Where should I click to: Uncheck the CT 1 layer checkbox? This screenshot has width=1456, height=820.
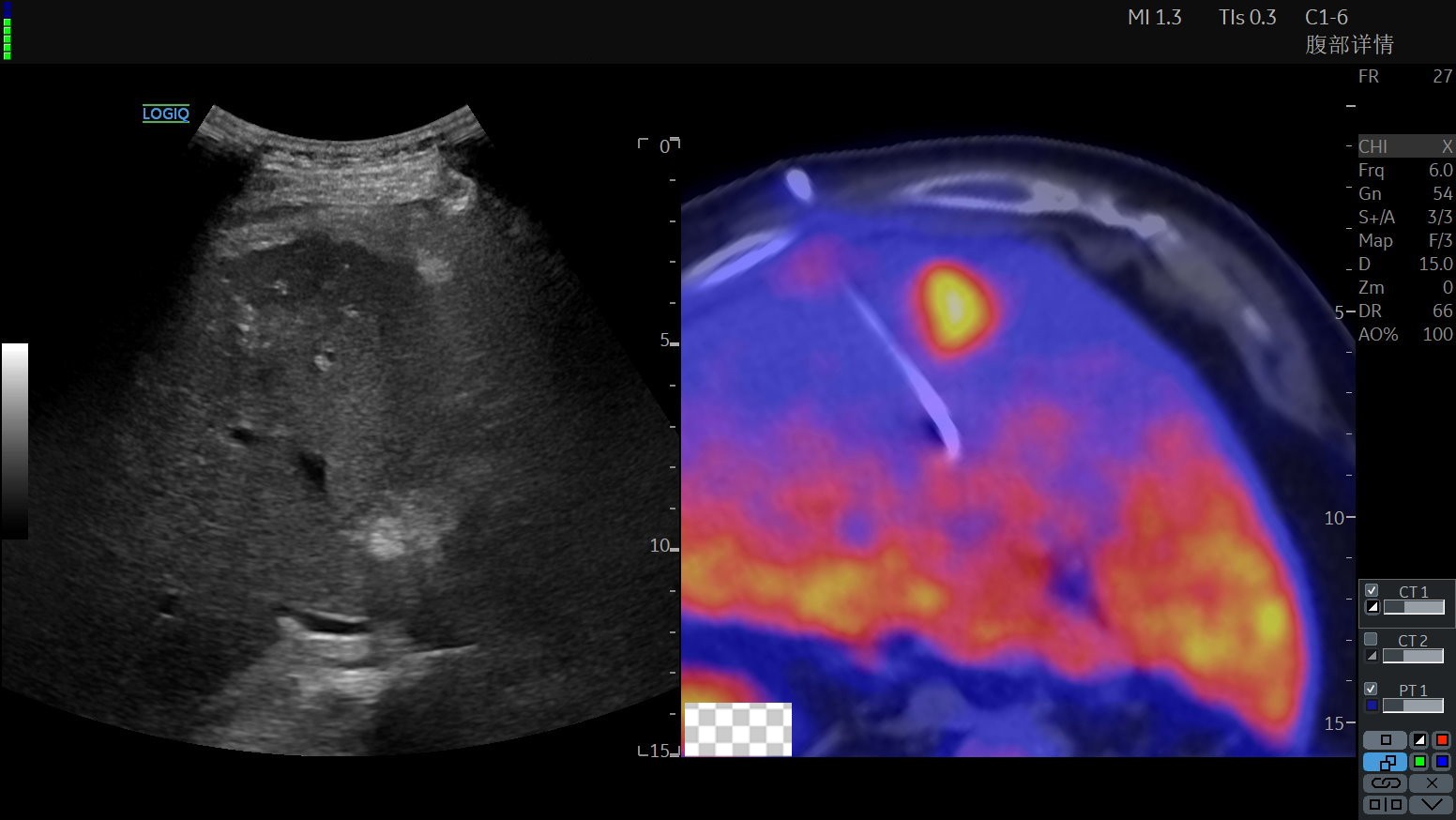tap(1372, 590)
